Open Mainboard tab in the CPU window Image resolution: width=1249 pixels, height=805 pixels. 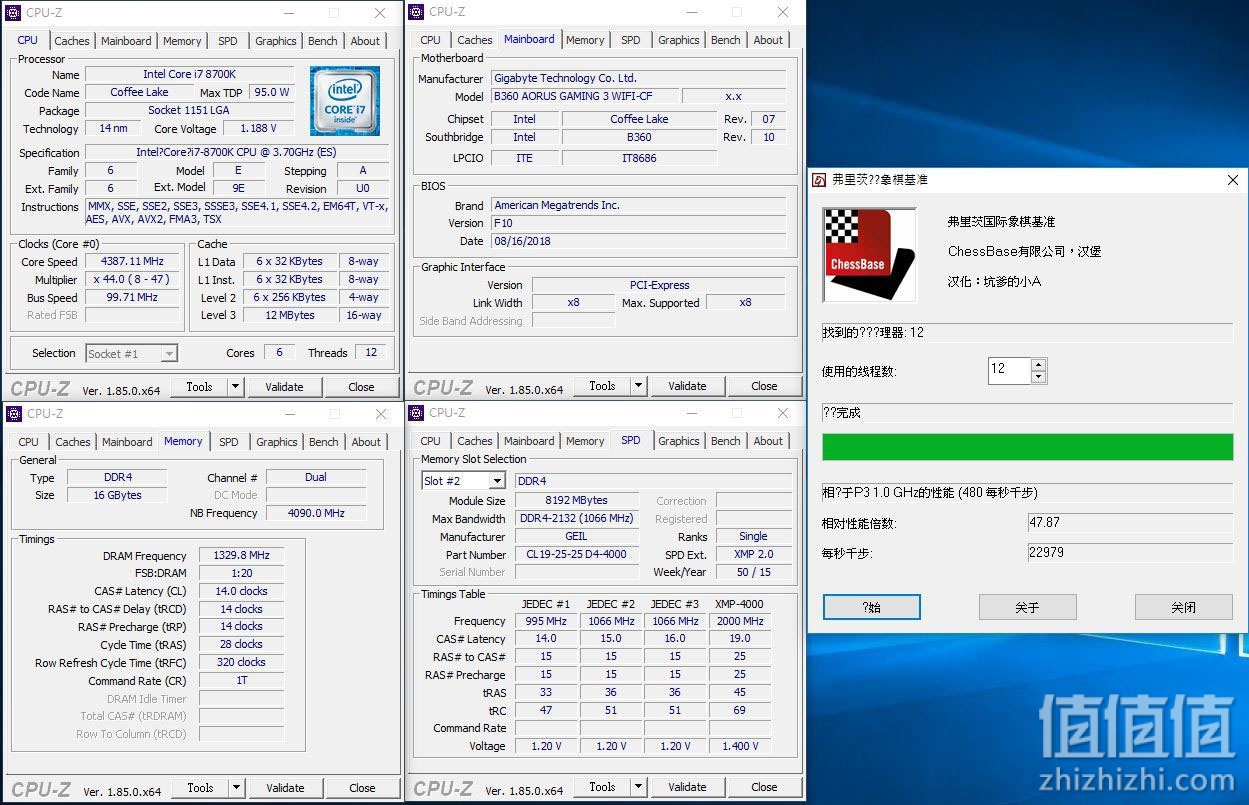(x=127, y=41)
